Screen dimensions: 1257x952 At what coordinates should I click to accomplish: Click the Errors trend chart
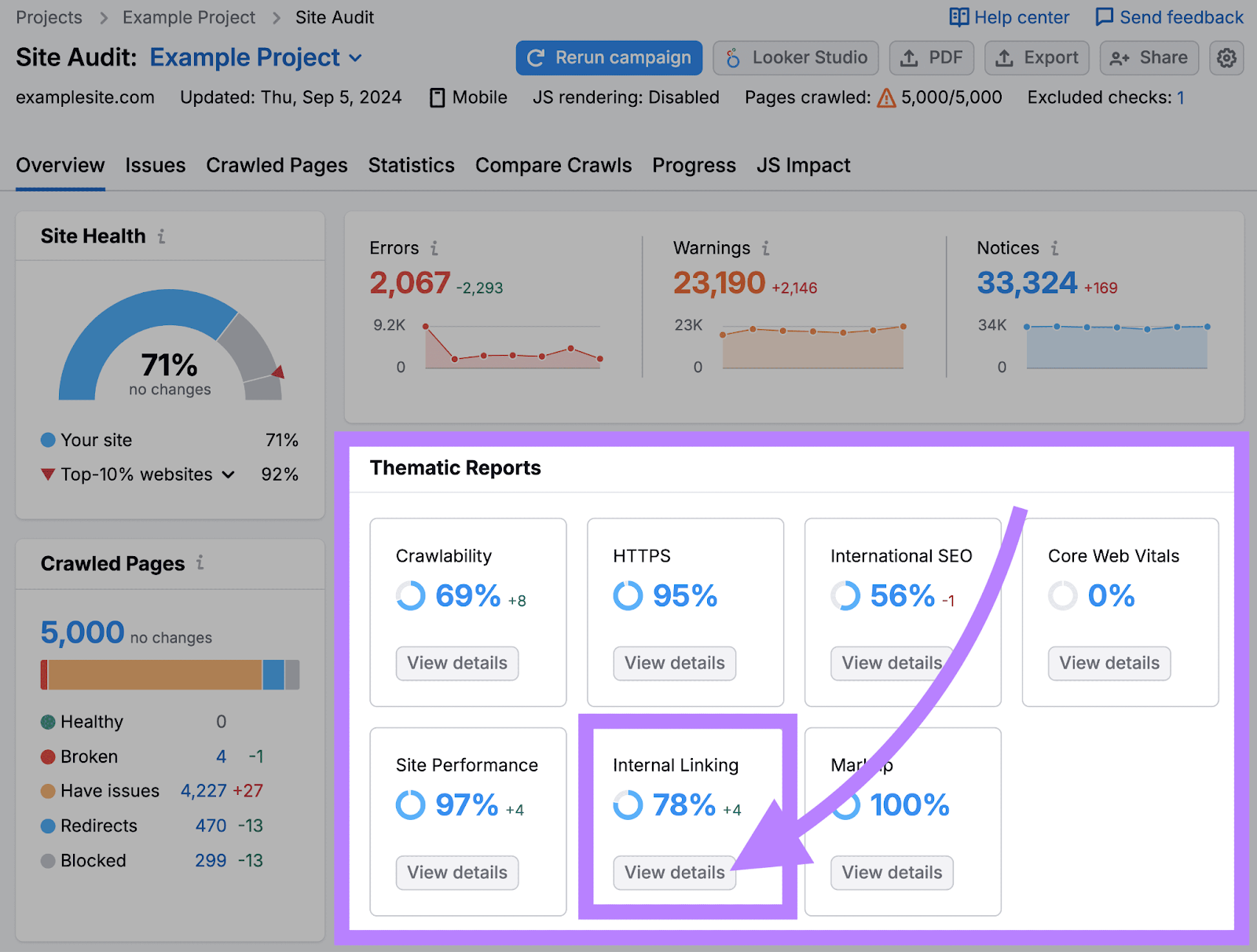point(512,346)
